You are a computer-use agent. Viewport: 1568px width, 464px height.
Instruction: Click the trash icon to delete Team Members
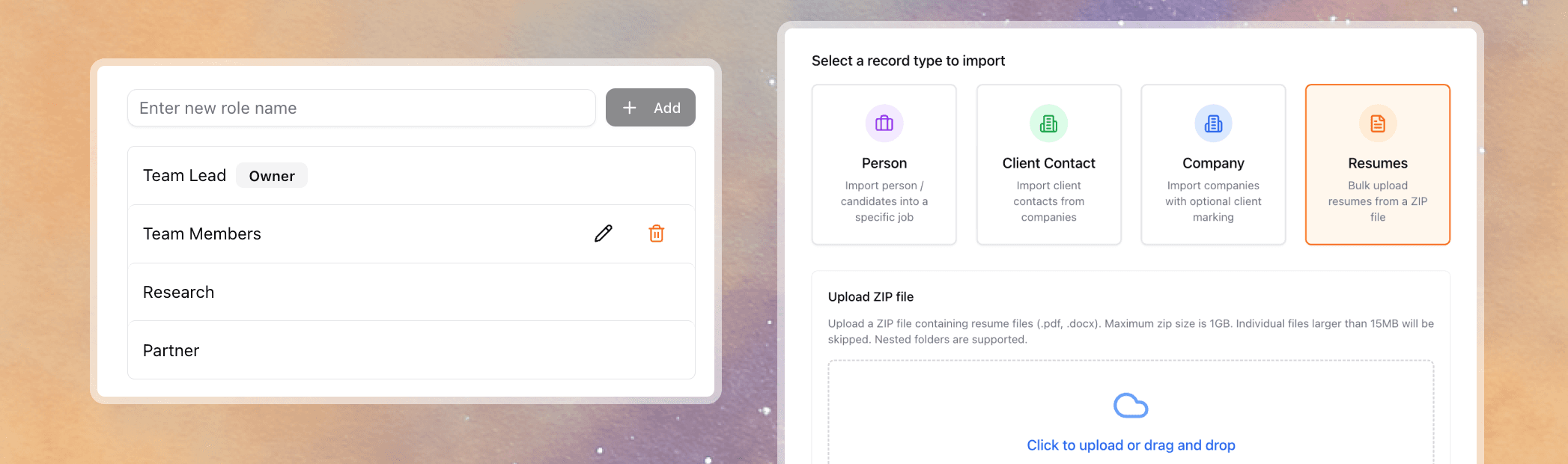pyautogui.click(x=656, y=233)
